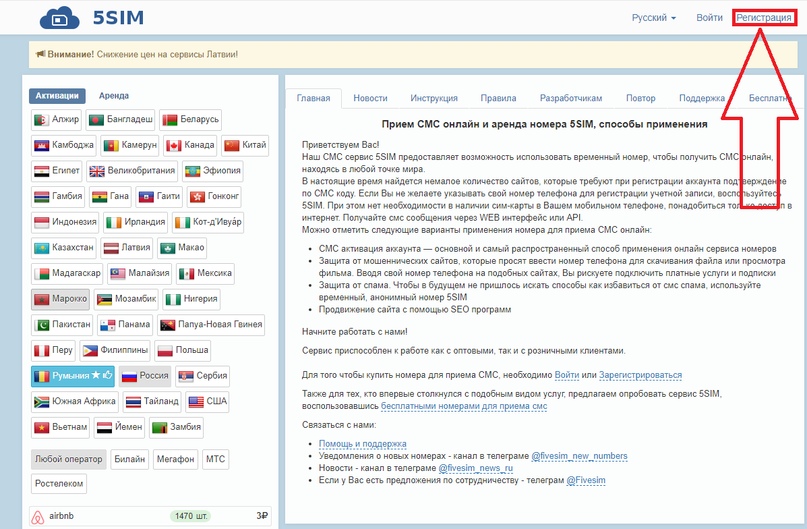Open the @fivesim_news_ru telegram link
Image resolution: width=807 pixels, height=529 pixels.
(x=475, y=468)
